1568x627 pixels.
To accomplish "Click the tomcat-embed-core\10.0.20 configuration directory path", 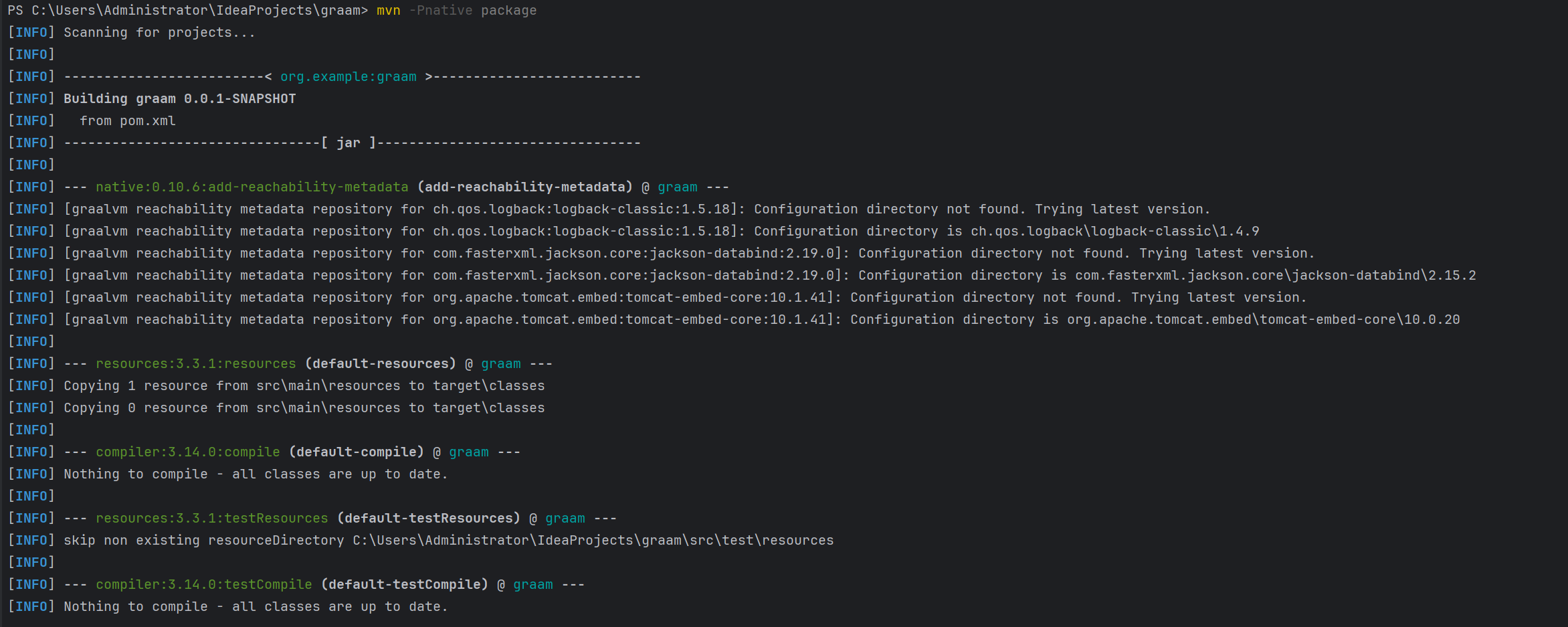I will (x=1263, y=320).
